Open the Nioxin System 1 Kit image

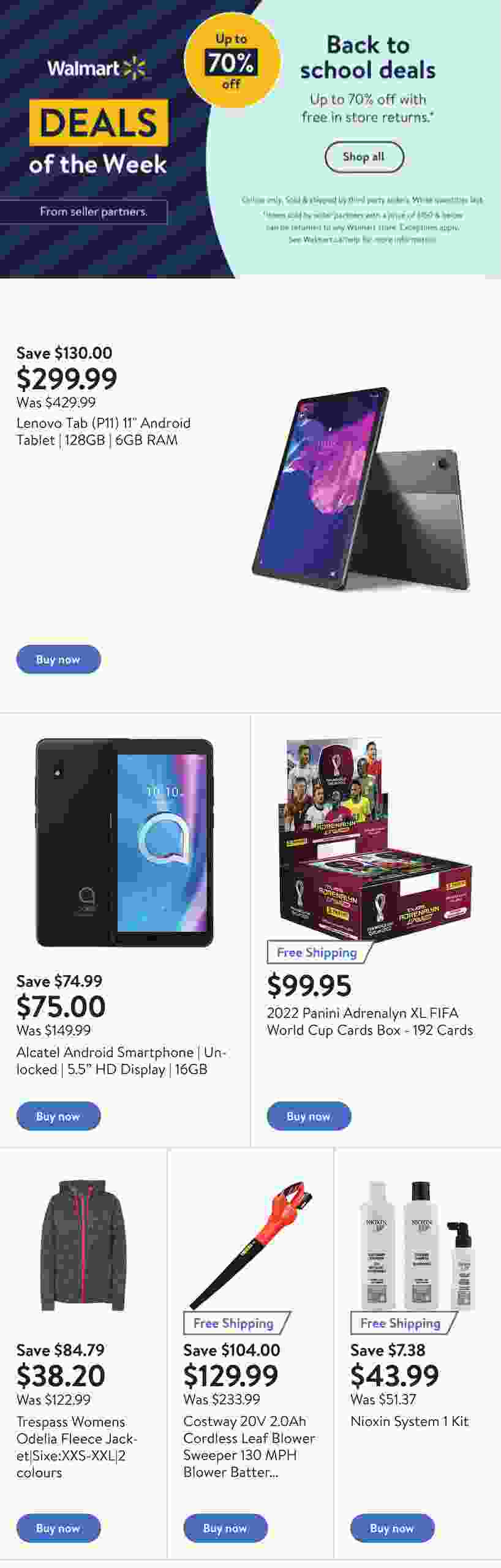pos(418,1244)
